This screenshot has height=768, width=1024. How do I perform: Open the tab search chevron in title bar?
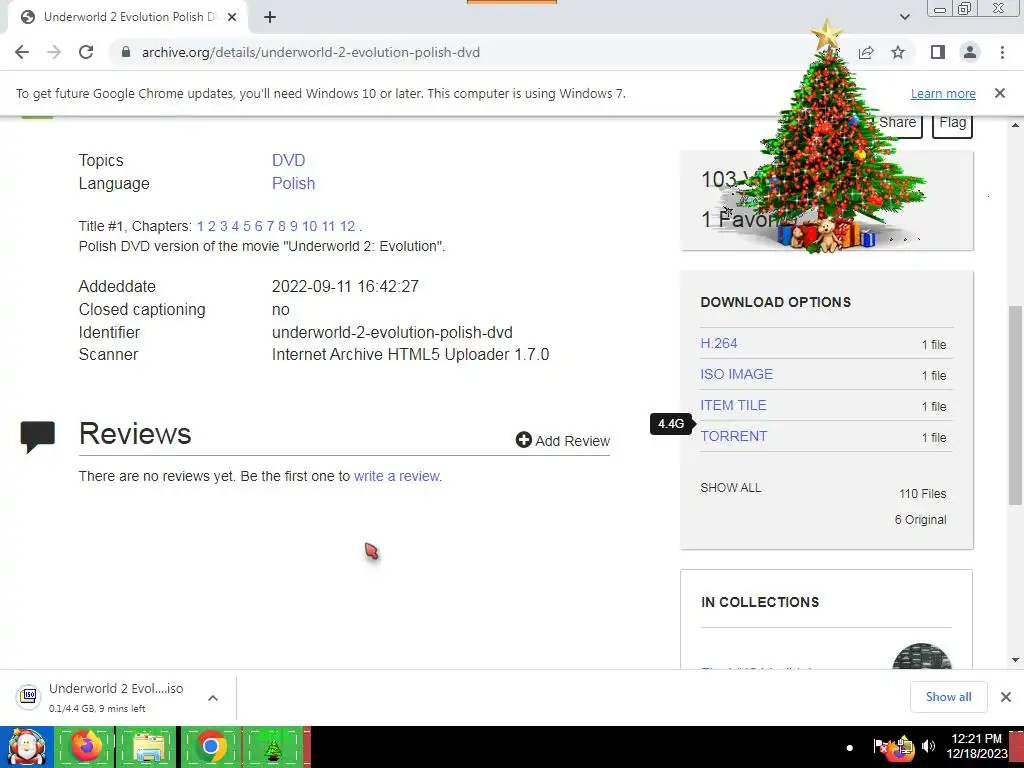[904, 17]
